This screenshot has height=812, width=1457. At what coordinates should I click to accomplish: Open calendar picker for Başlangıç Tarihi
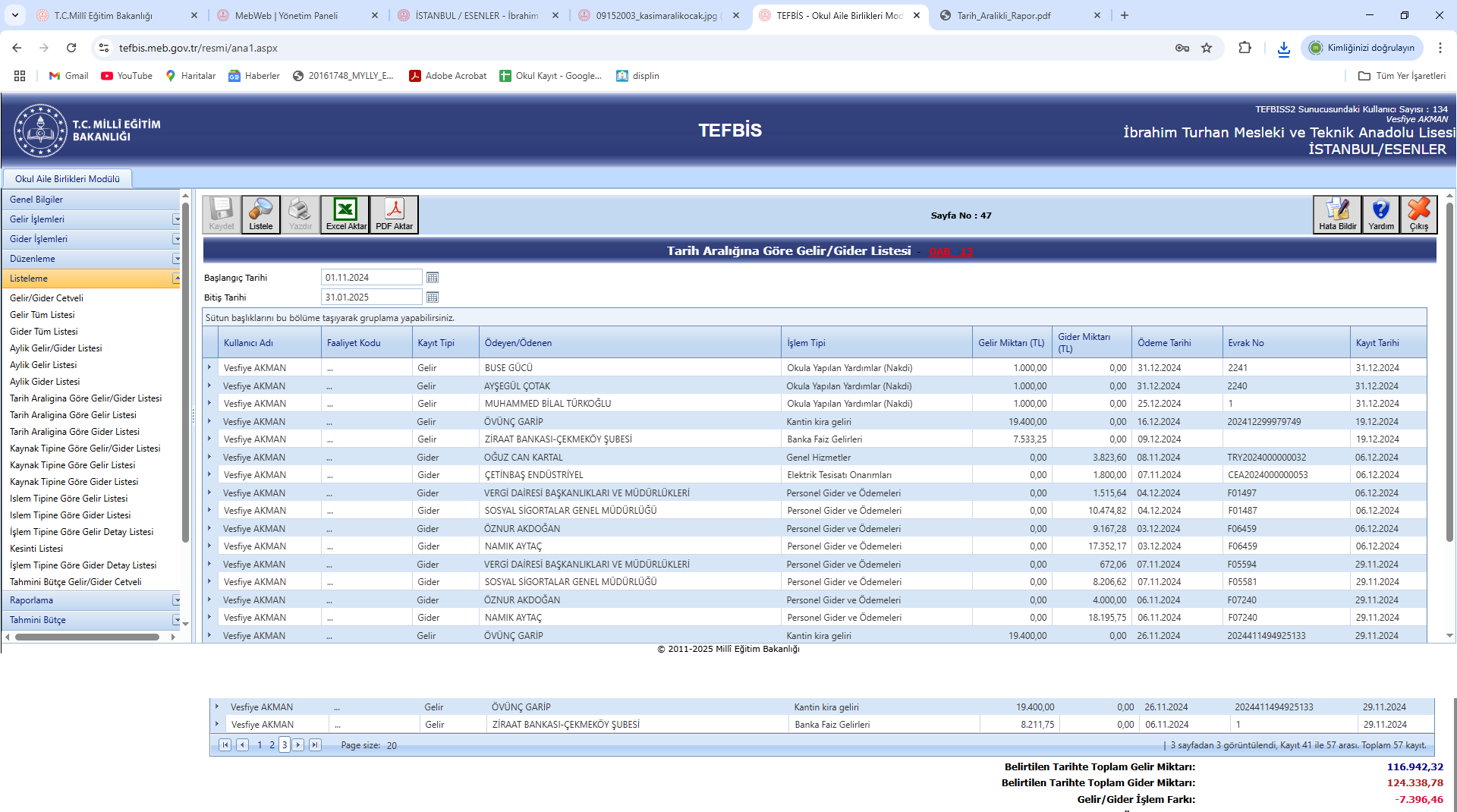pos(433,278)
